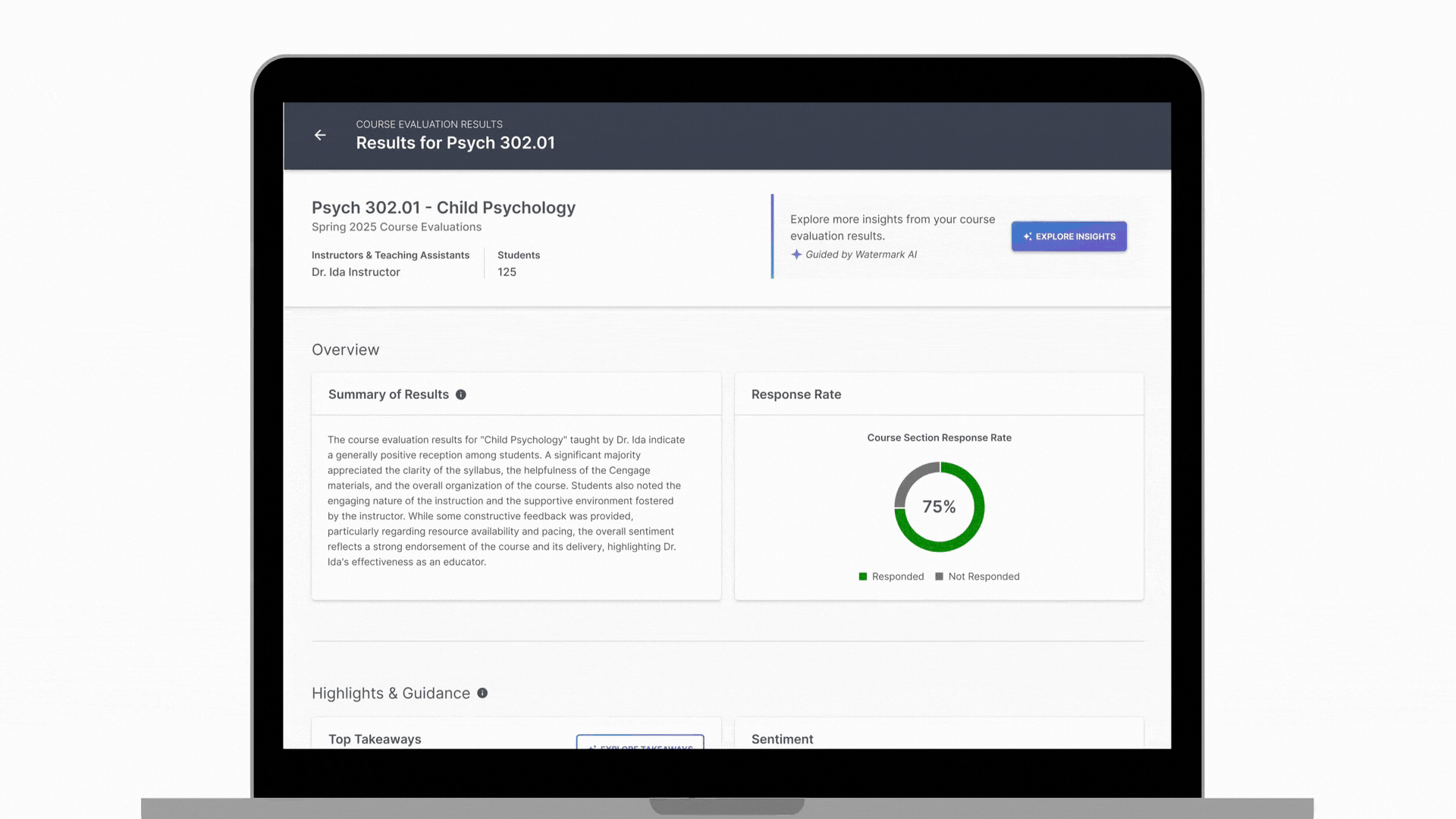Click the Response Rate card heading
The width and height of the screenshot is (1456, 819).
click(796, 394)
